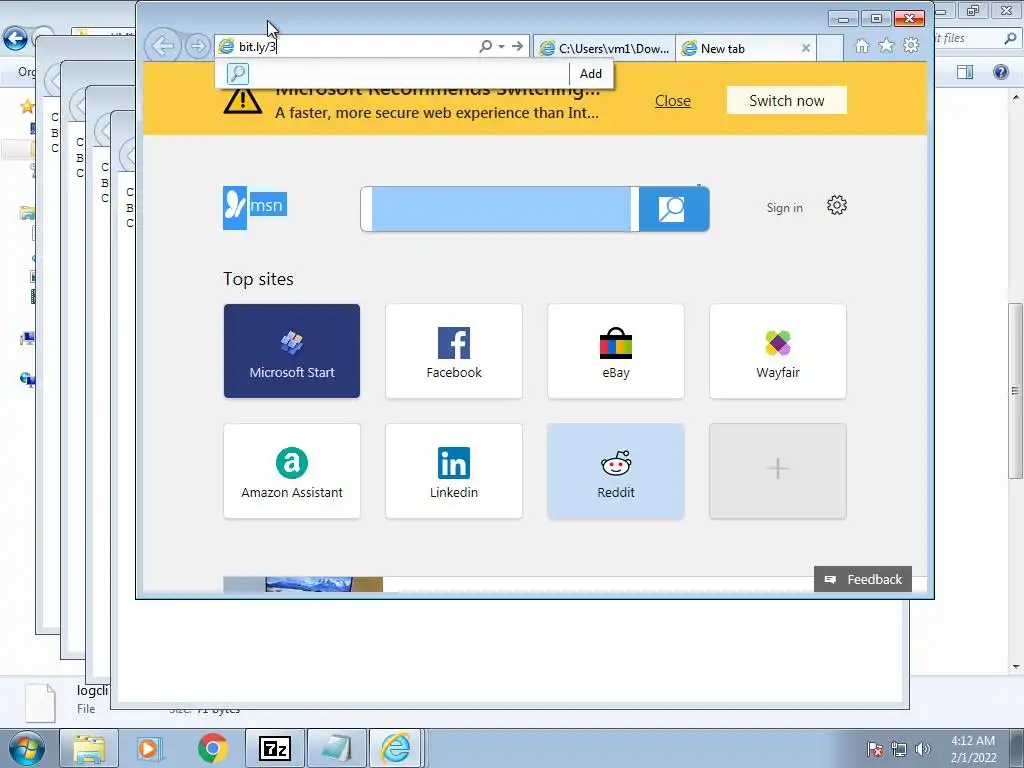The image size is (1024, 768).
Task: Open the address bar autocomplete dropdown arrow
Action: coord(502,46)
